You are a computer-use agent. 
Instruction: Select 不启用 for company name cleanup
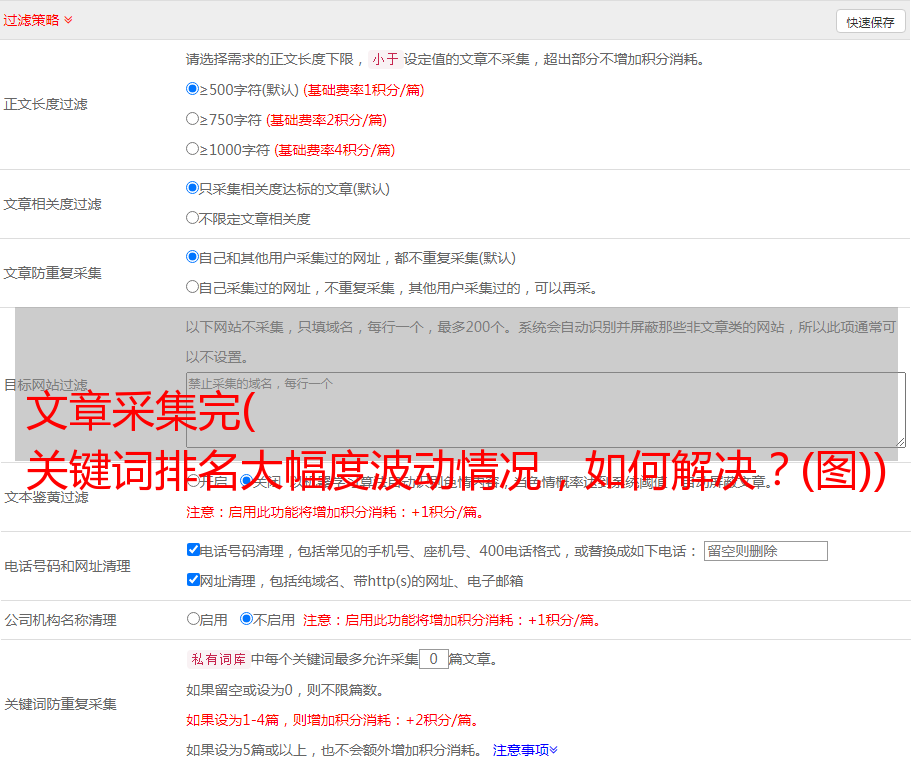coord(246,619)
